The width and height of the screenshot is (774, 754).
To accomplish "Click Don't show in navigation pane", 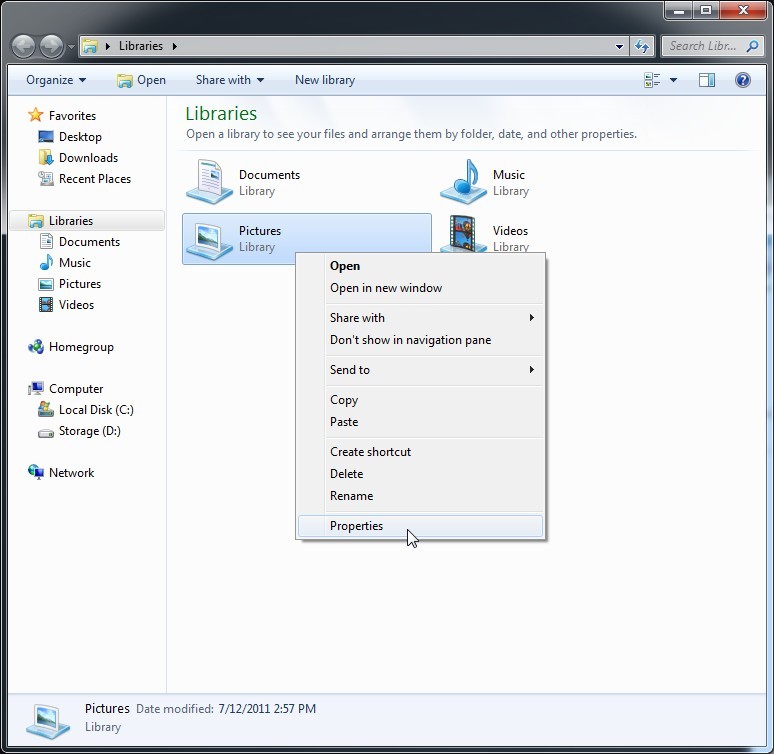I will 410,340.
